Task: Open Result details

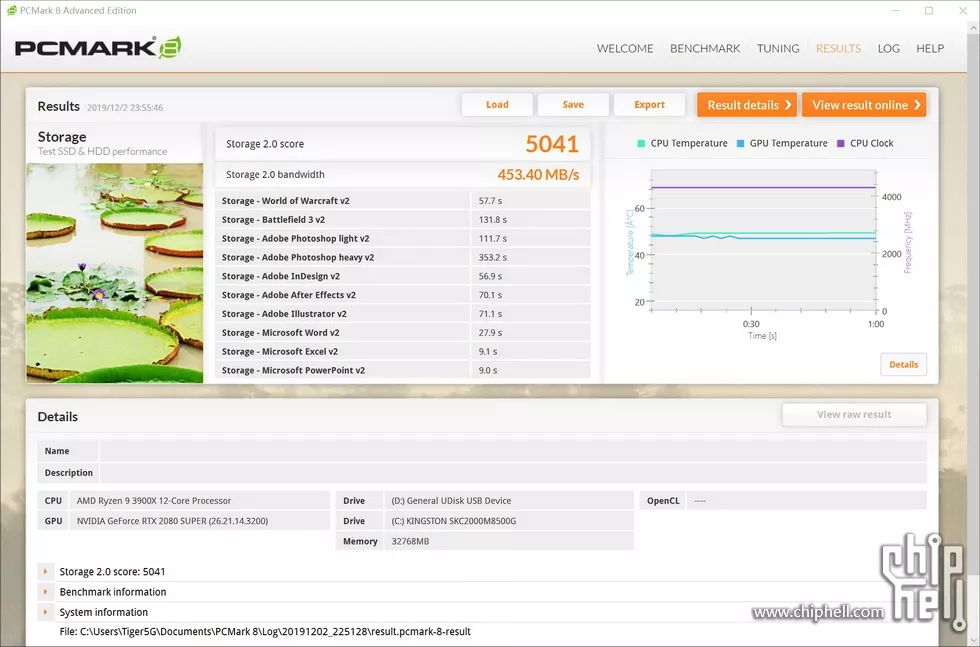Action: [747, 105]
